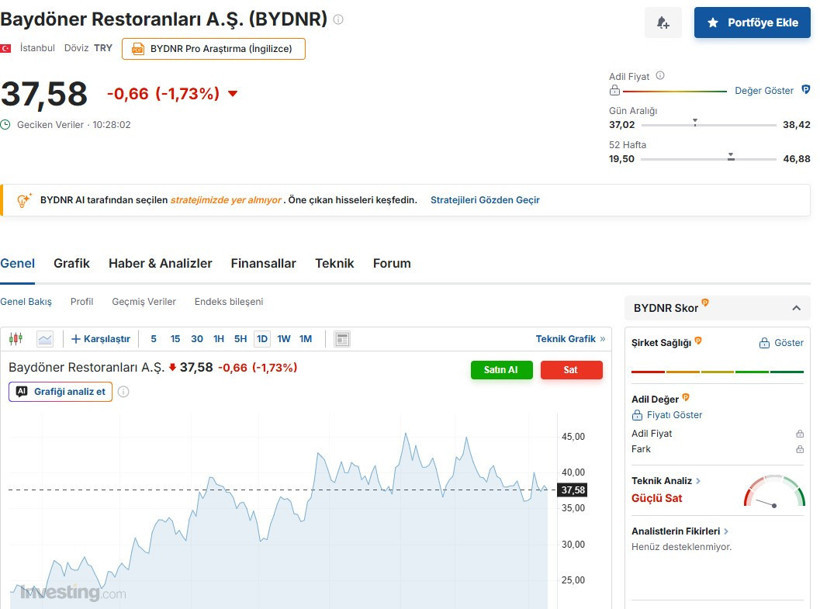Switch to the Grafik tab
This screenshot has width=820, height=609.
coord(72,263)
